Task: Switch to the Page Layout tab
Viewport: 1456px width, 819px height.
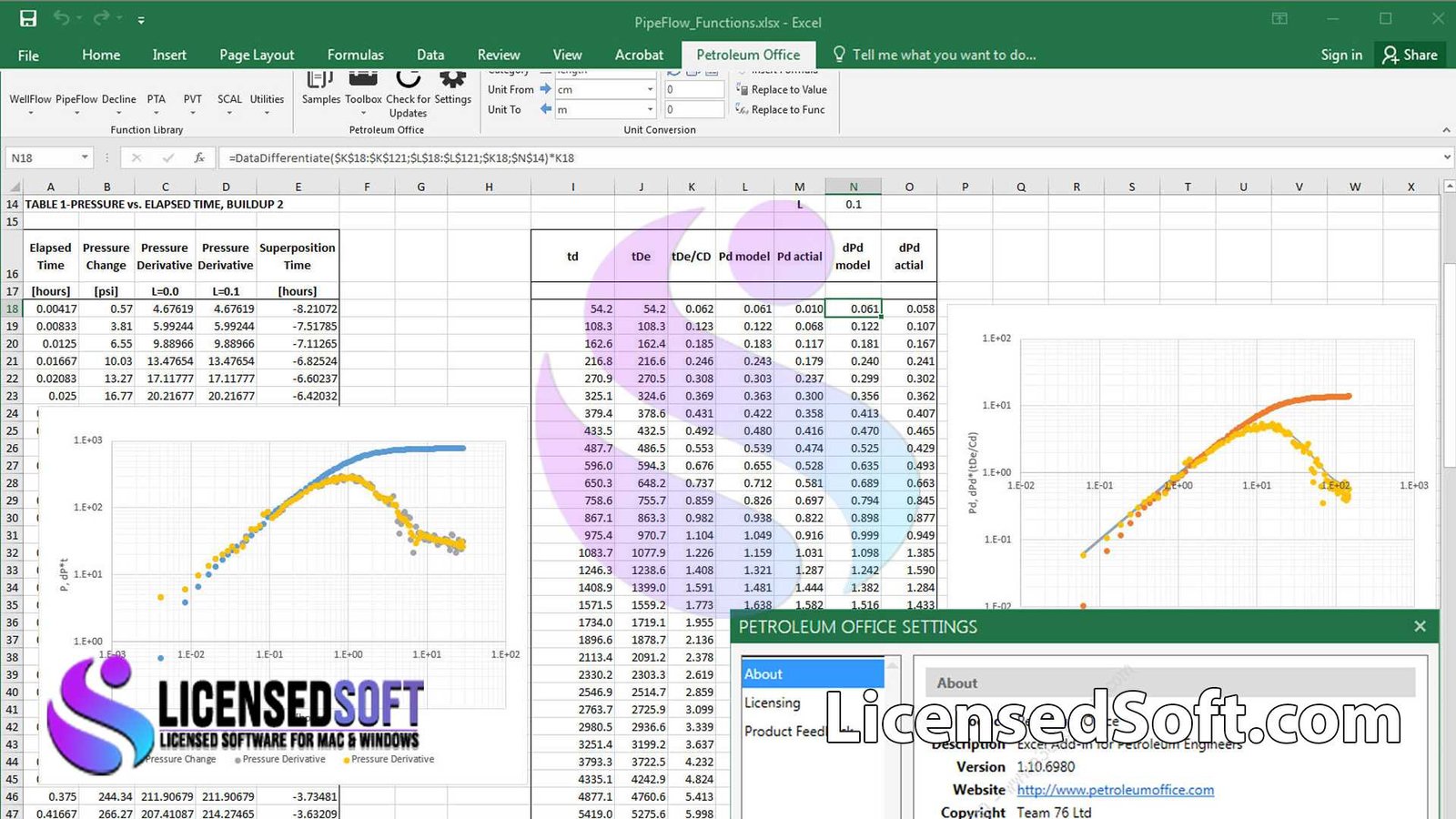Action: pos(257,55)
